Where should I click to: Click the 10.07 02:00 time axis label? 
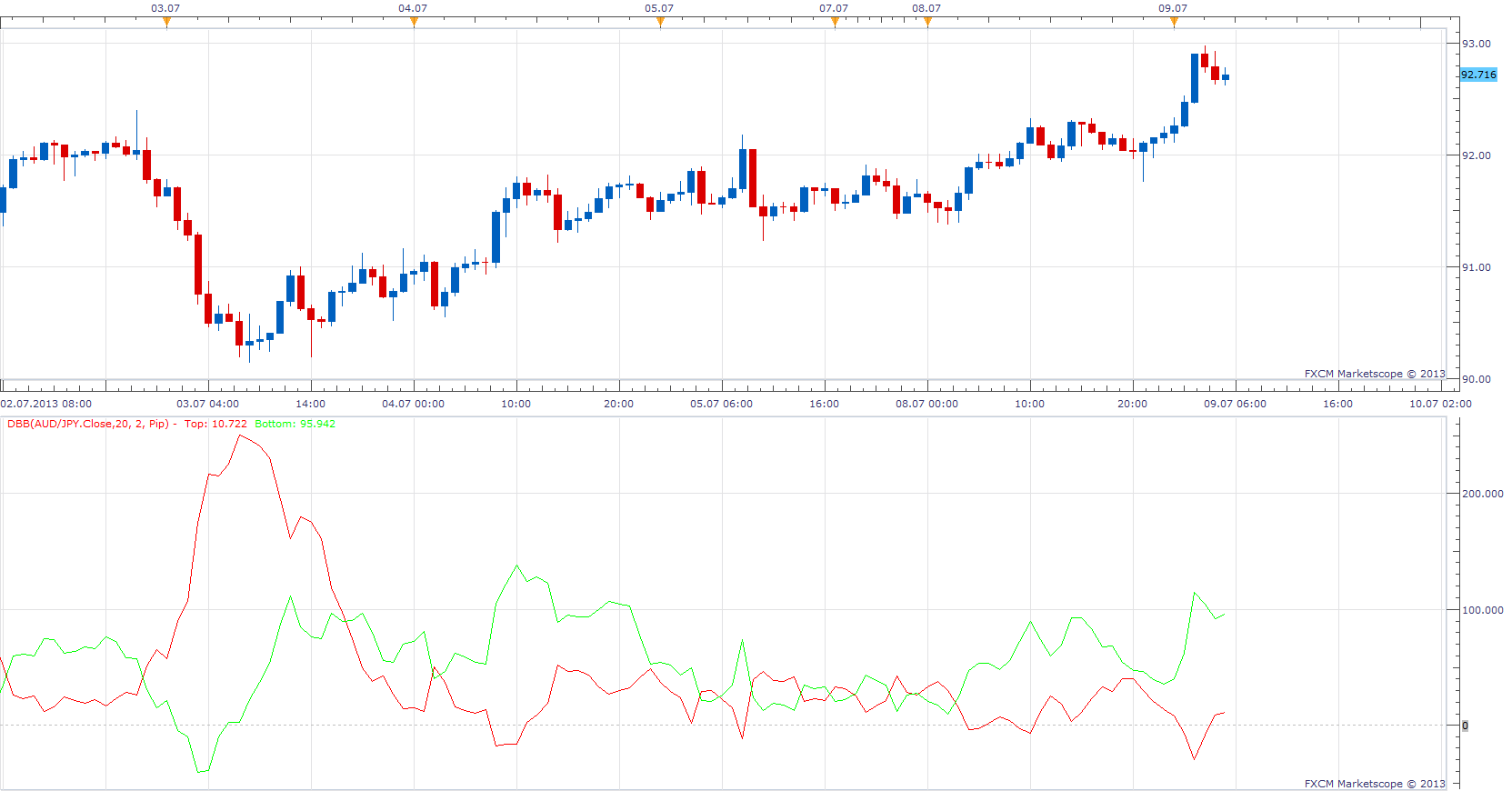click(1440, 404)
